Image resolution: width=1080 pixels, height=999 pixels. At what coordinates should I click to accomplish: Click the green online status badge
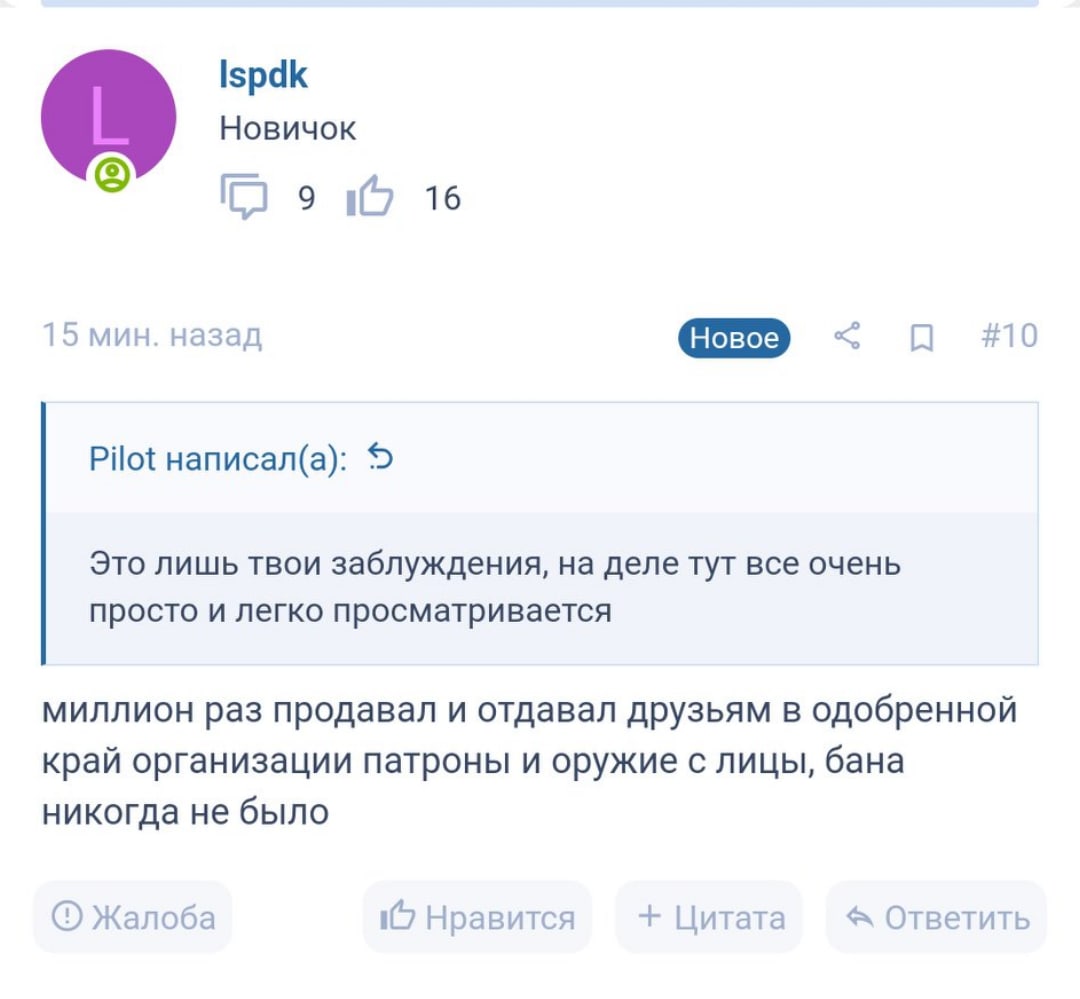(113, 174)
